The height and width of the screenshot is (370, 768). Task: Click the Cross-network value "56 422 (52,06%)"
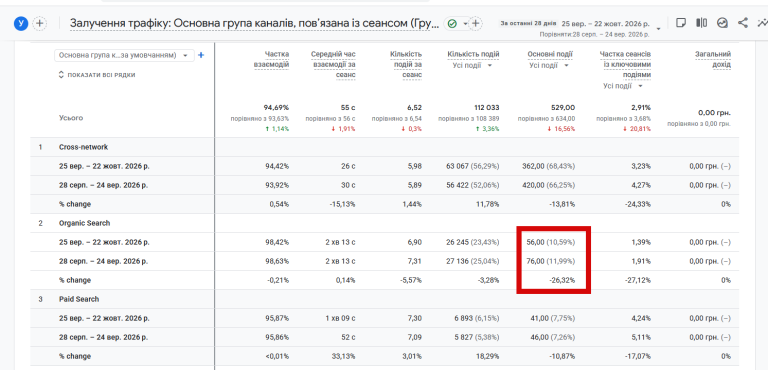pos(473,185)
